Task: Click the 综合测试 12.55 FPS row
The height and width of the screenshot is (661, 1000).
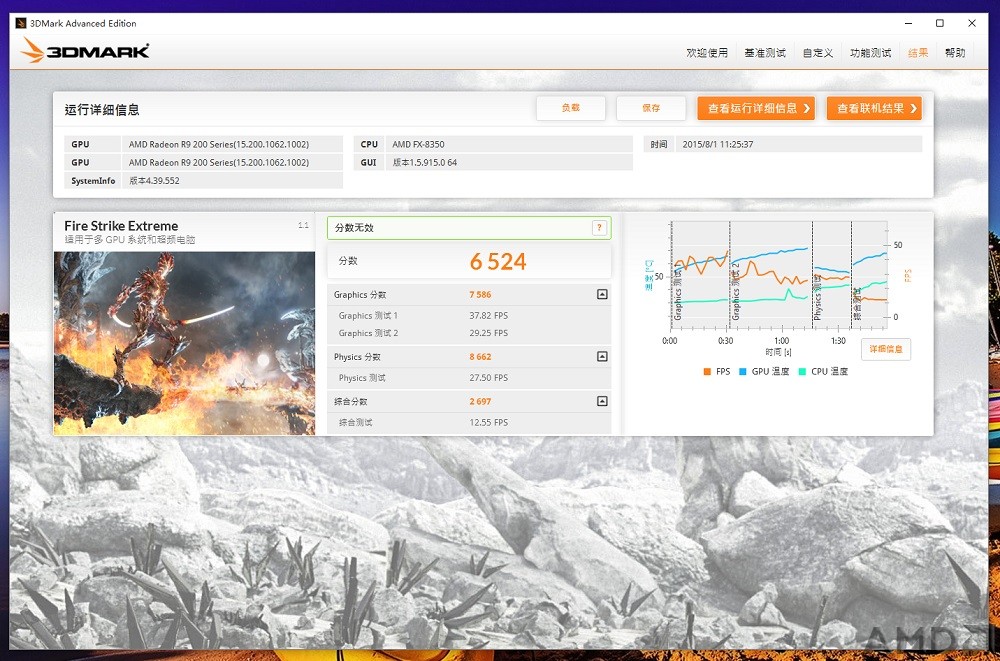Action: pyautogui.click(x=469, y=422)
